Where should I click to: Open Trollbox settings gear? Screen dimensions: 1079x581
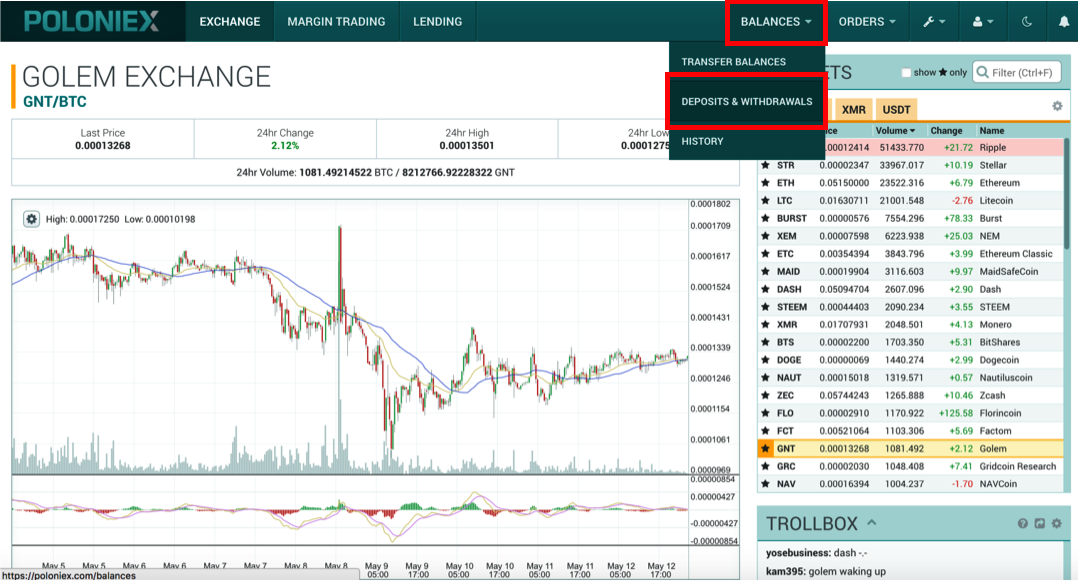point(1057,524)
